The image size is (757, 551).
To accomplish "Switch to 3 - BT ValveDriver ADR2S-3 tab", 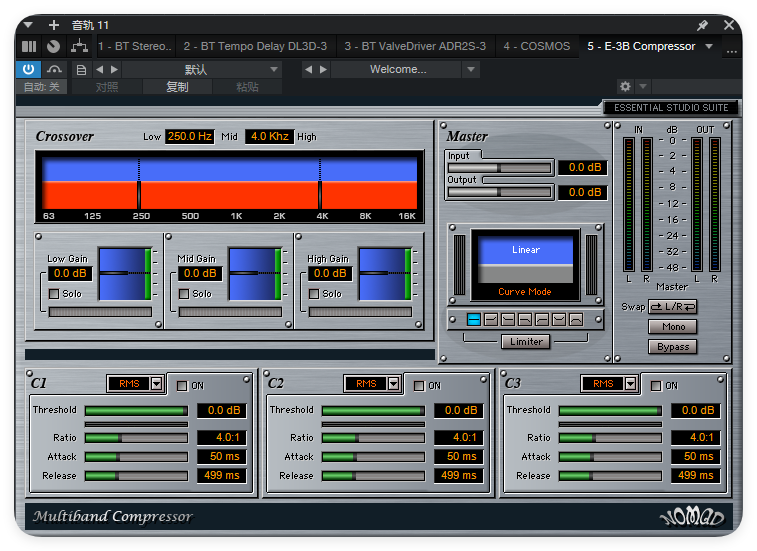I will coord(415,46).
